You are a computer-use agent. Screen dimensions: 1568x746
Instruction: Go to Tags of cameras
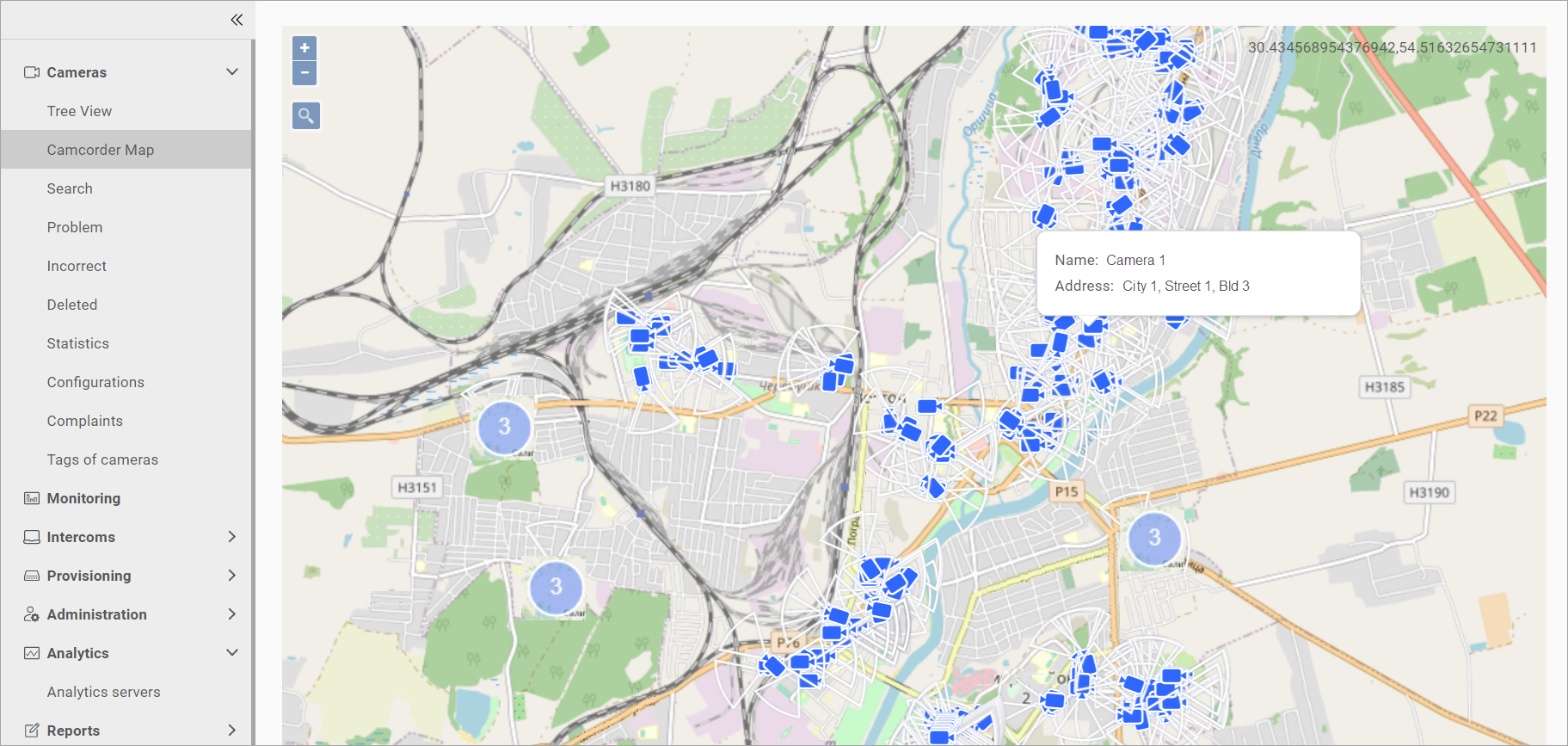(102, 459)
